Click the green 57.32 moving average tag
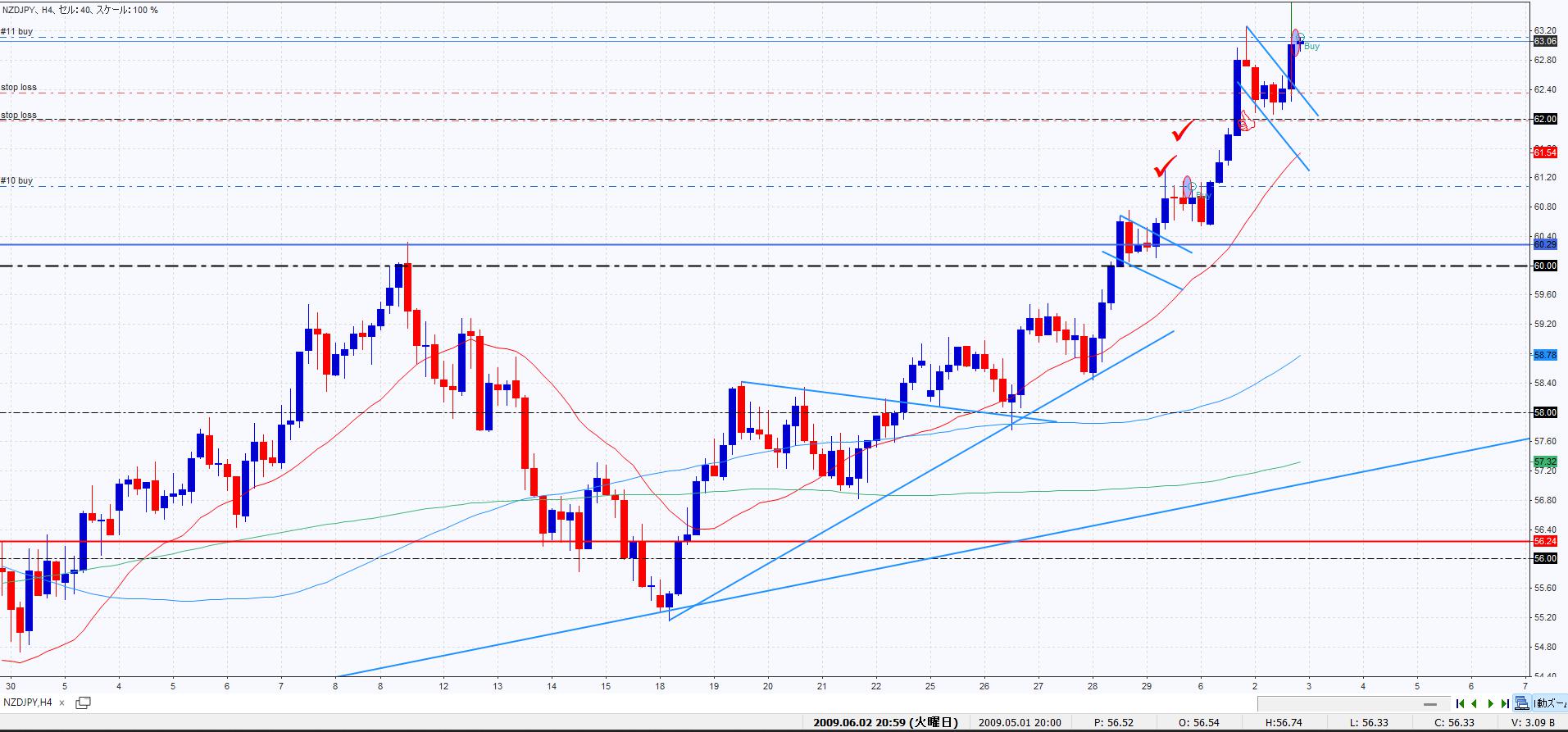Viewport: 1568px width, 732px height. click(x=1544, y=462)
